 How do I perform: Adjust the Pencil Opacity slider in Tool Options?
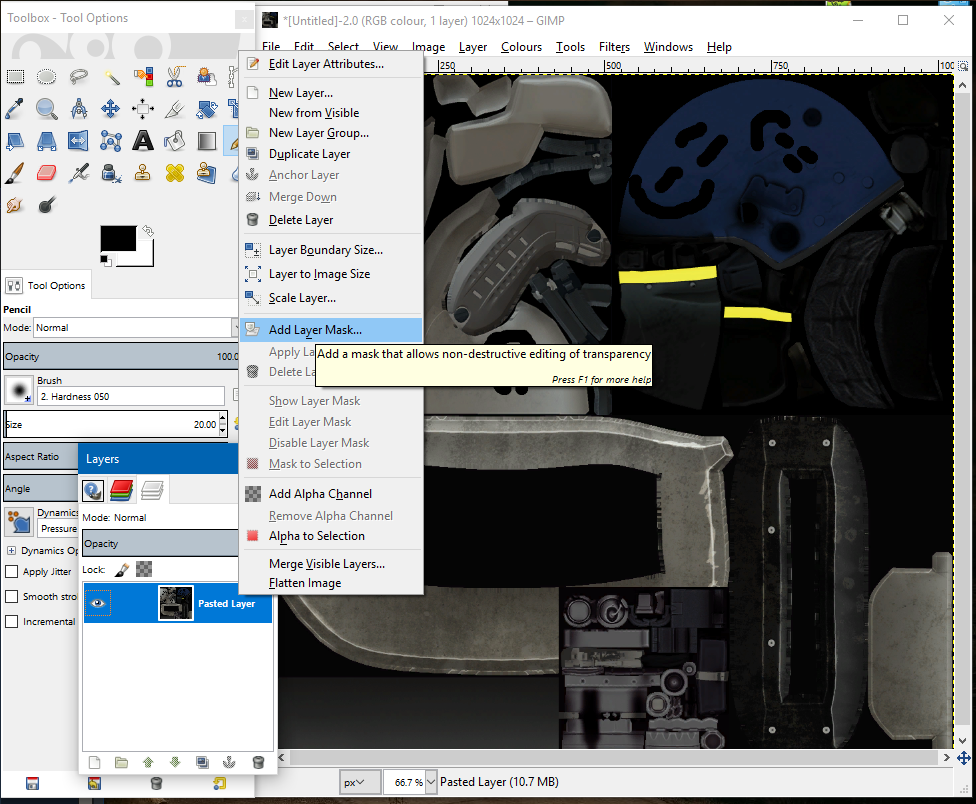pos(121,357)
